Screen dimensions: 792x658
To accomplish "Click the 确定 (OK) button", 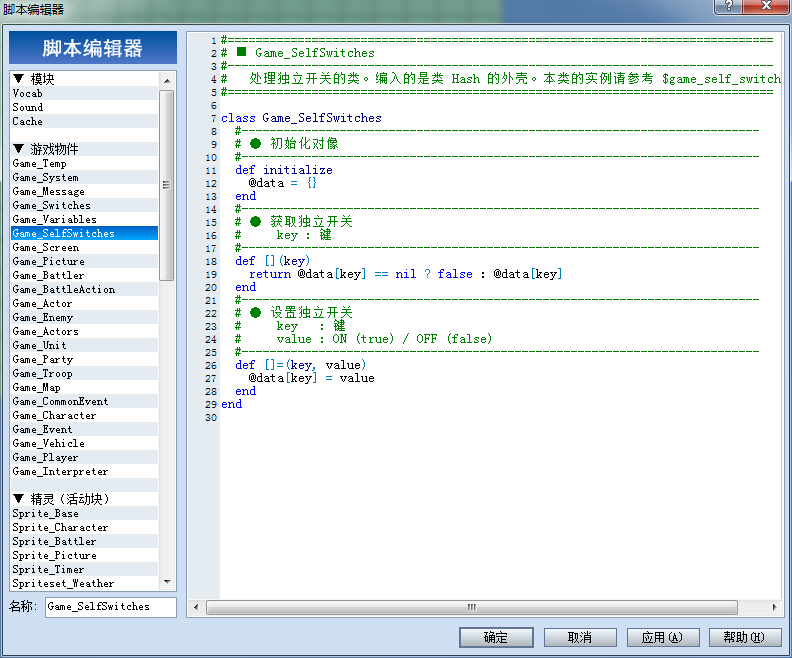I will coord(496,637).
